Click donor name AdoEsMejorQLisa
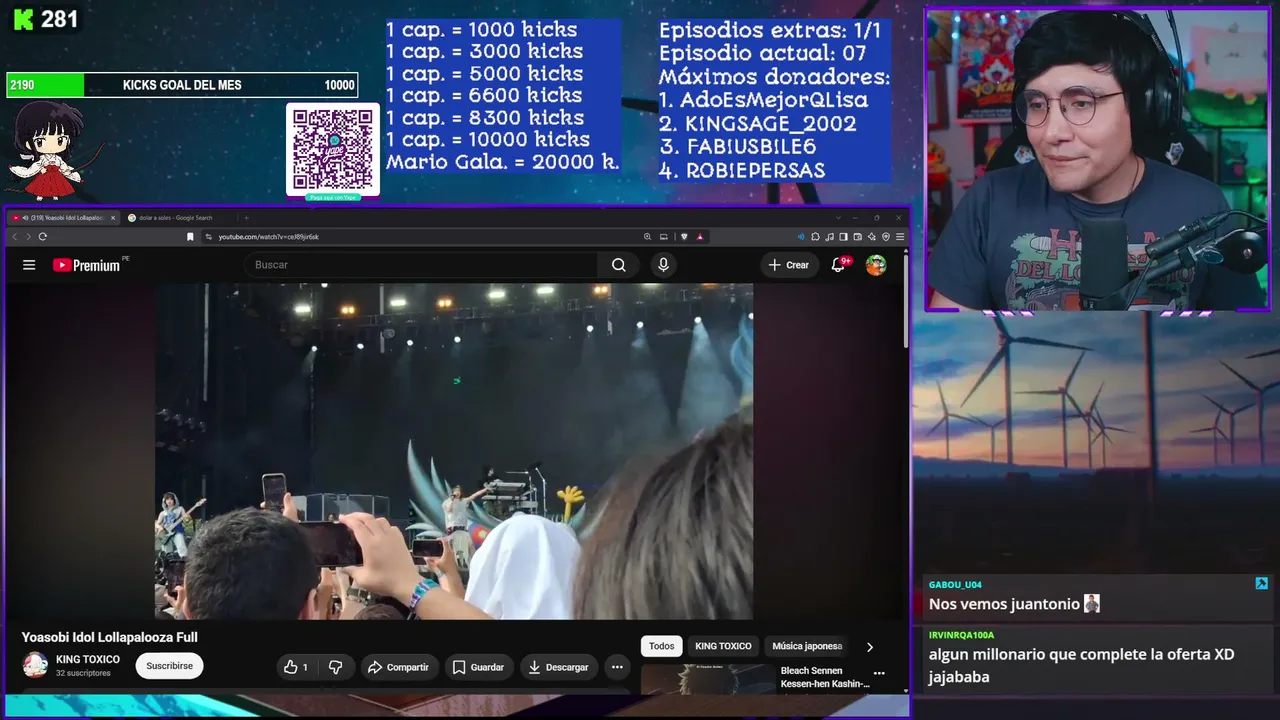 [774, 100]
